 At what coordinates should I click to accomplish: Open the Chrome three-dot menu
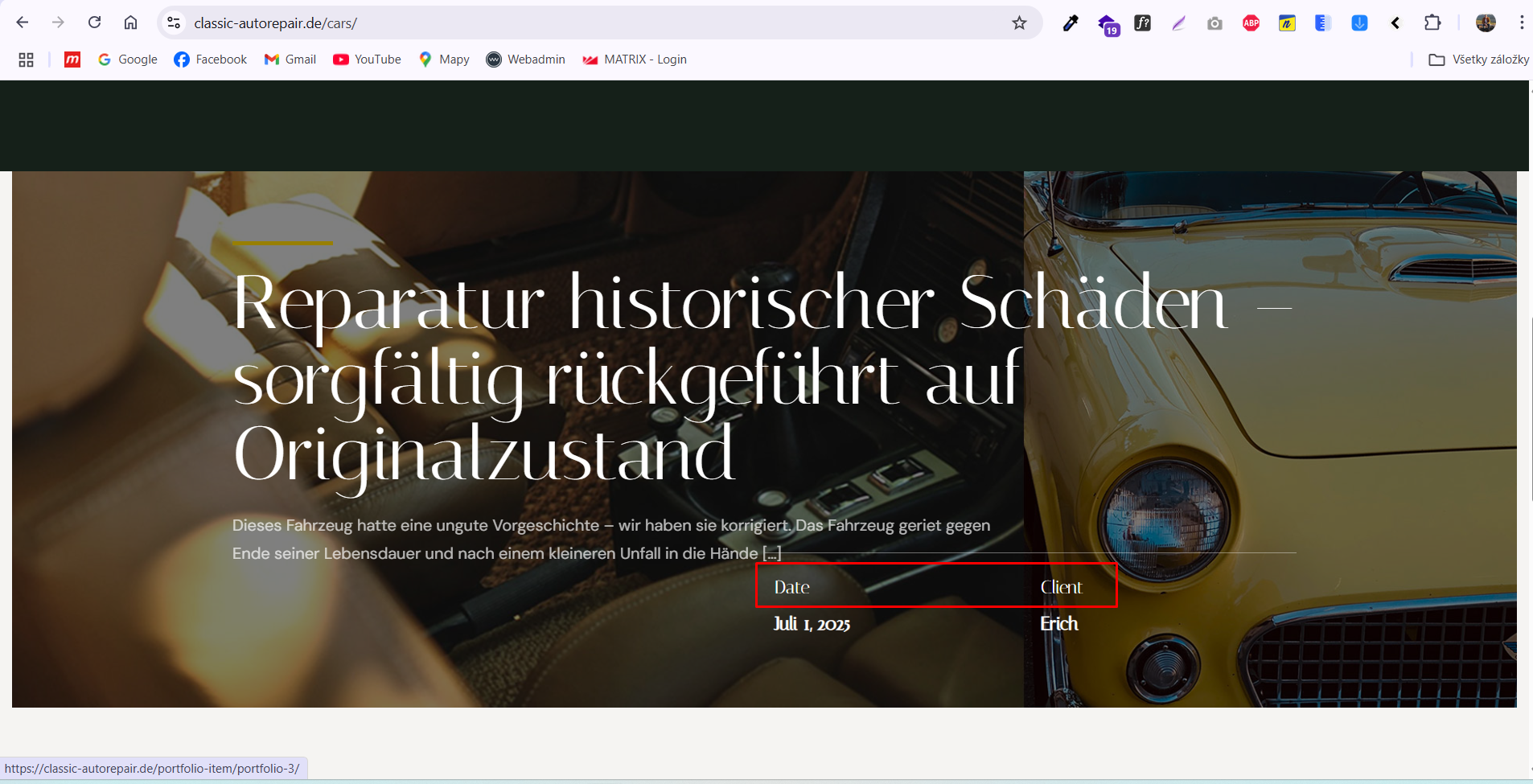[1521, 23]
